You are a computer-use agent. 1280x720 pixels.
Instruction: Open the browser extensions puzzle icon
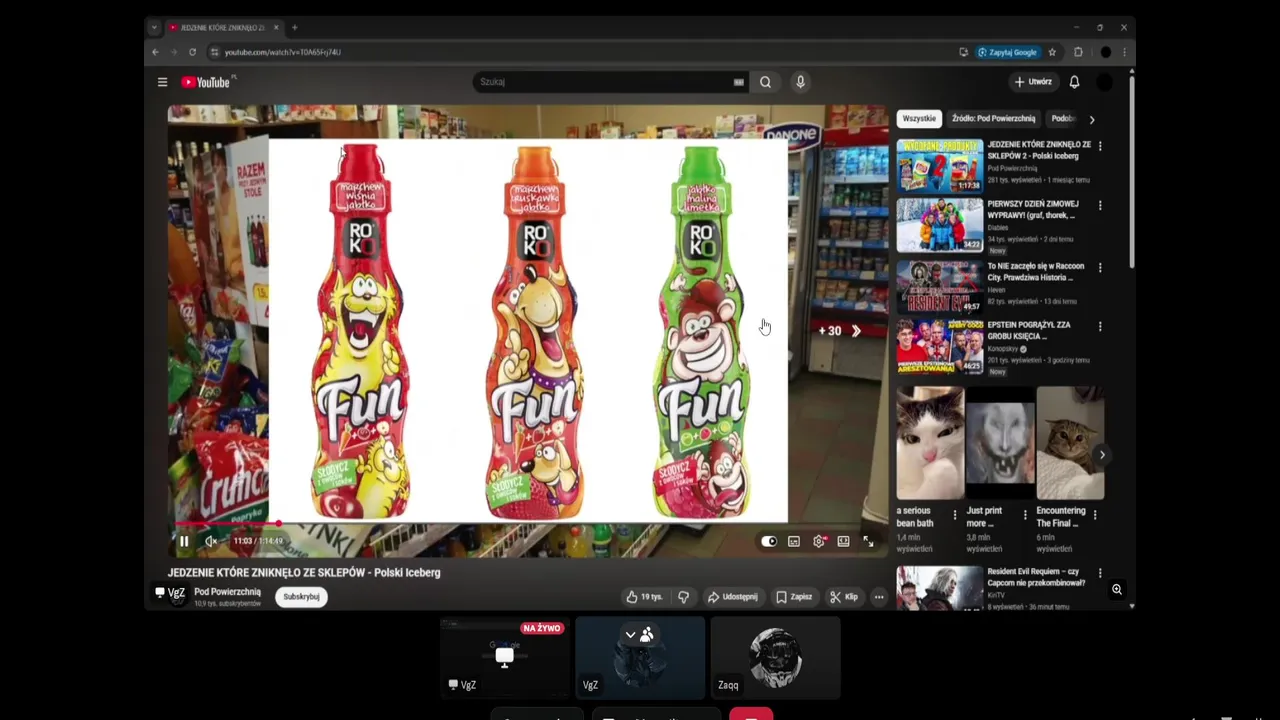1078,52
